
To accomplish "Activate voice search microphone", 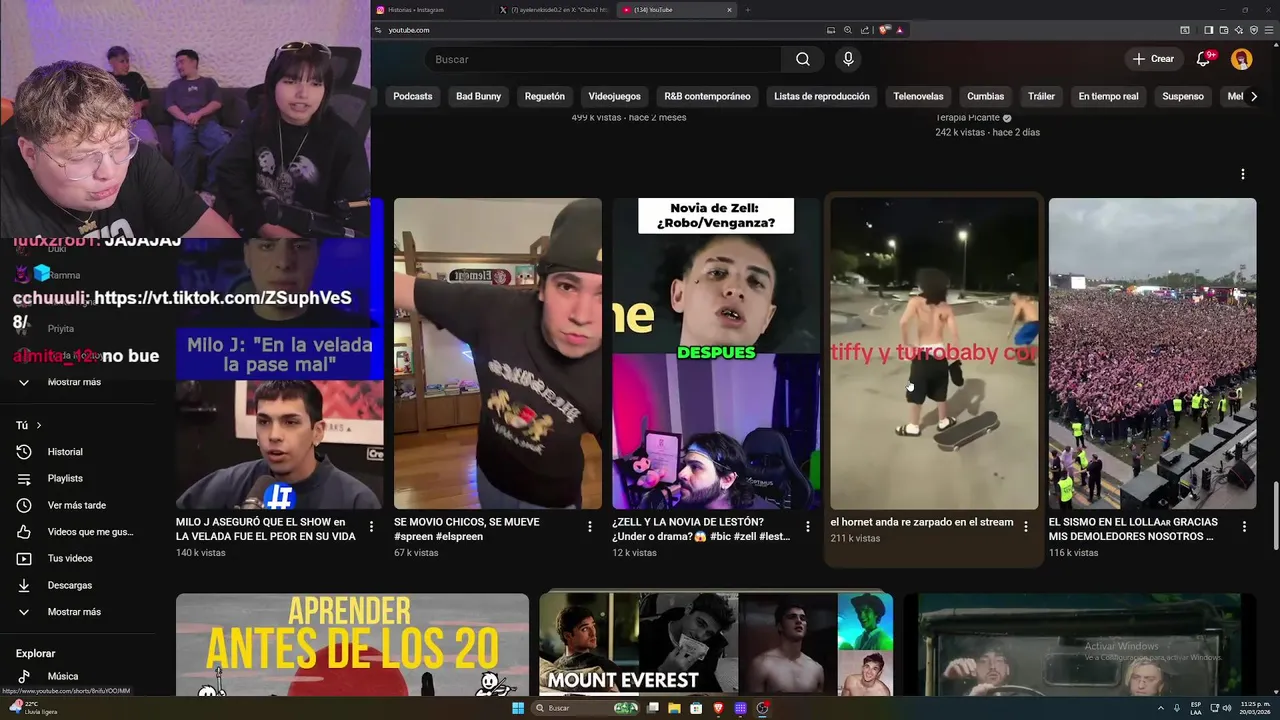I will point(848,59).
